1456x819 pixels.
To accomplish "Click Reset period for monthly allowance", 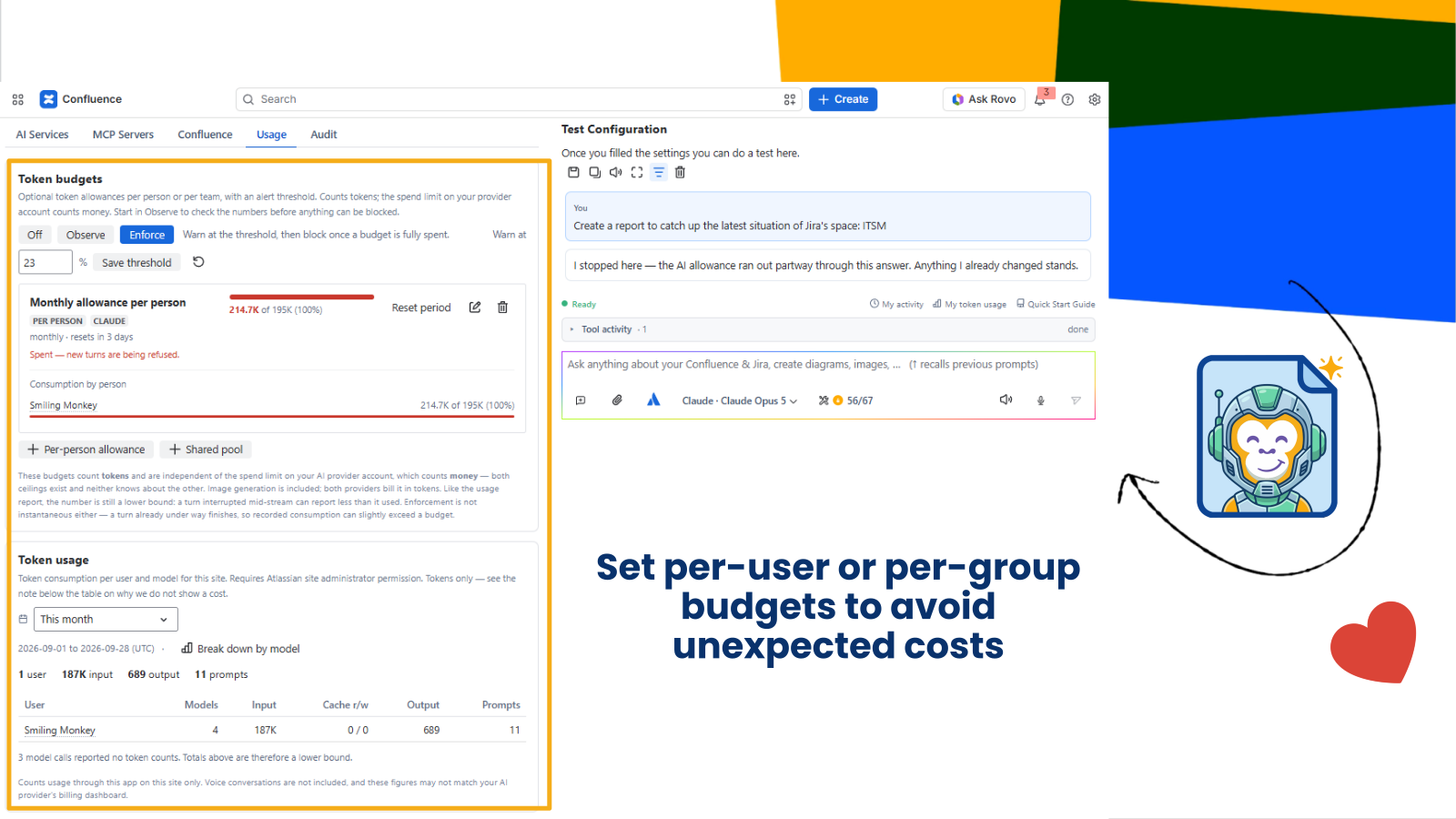I will (421, 308).
